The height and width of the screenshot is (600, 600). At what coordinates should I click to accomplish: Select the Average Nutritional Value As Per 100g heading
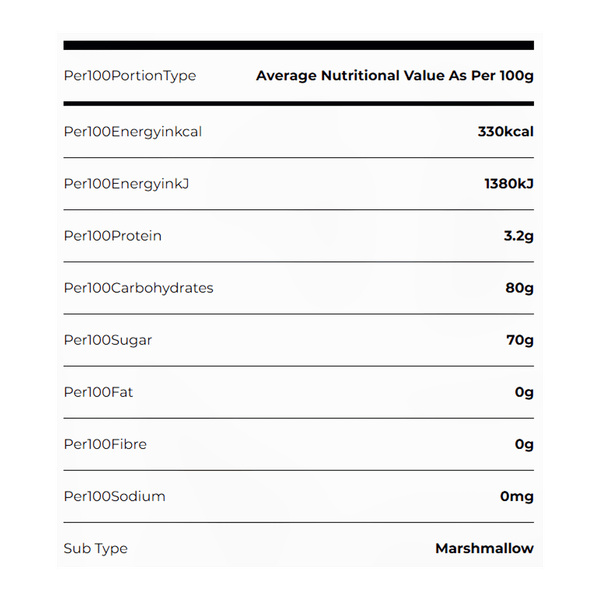click(394, 76)
